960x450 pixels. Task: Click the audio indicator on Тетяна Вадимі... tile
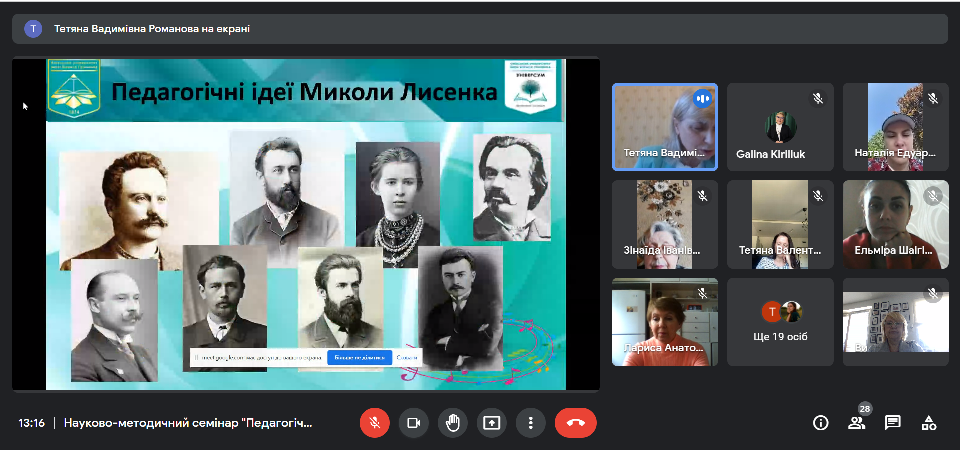pyautogui.click(x=702, y=98)
